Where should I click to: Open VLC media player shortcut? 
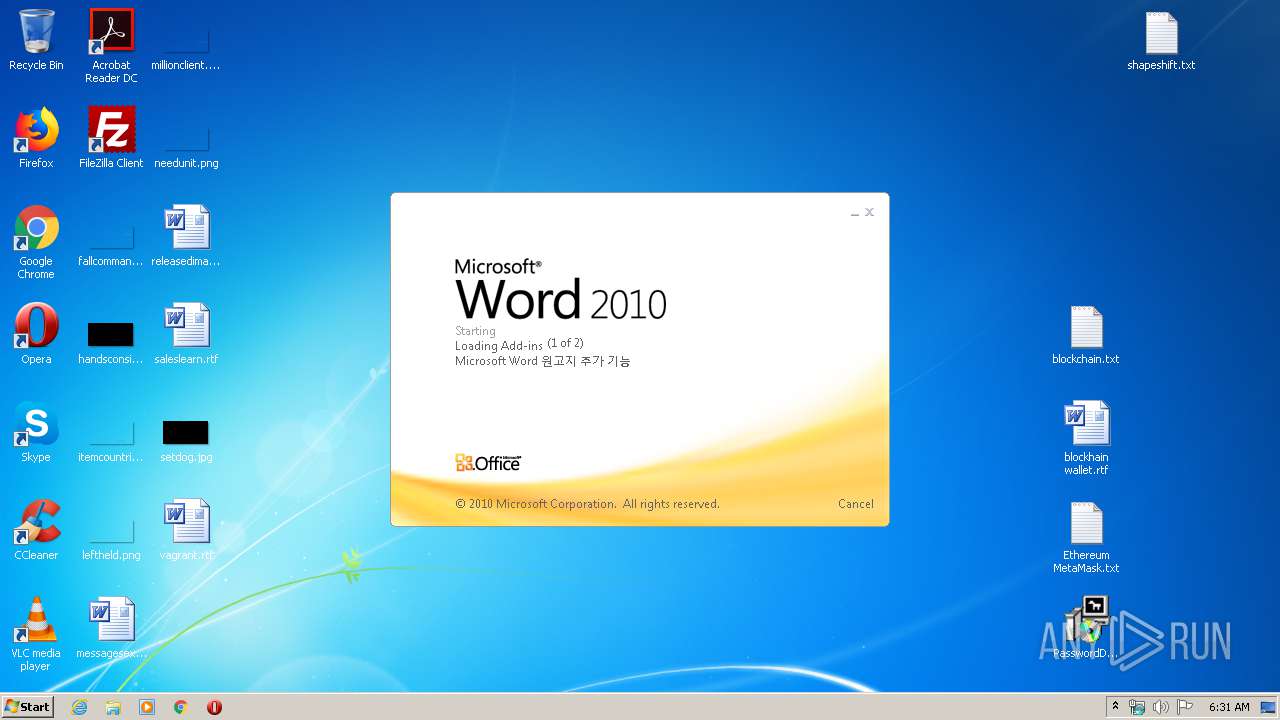pyautogui.click(x=36, y=634)
